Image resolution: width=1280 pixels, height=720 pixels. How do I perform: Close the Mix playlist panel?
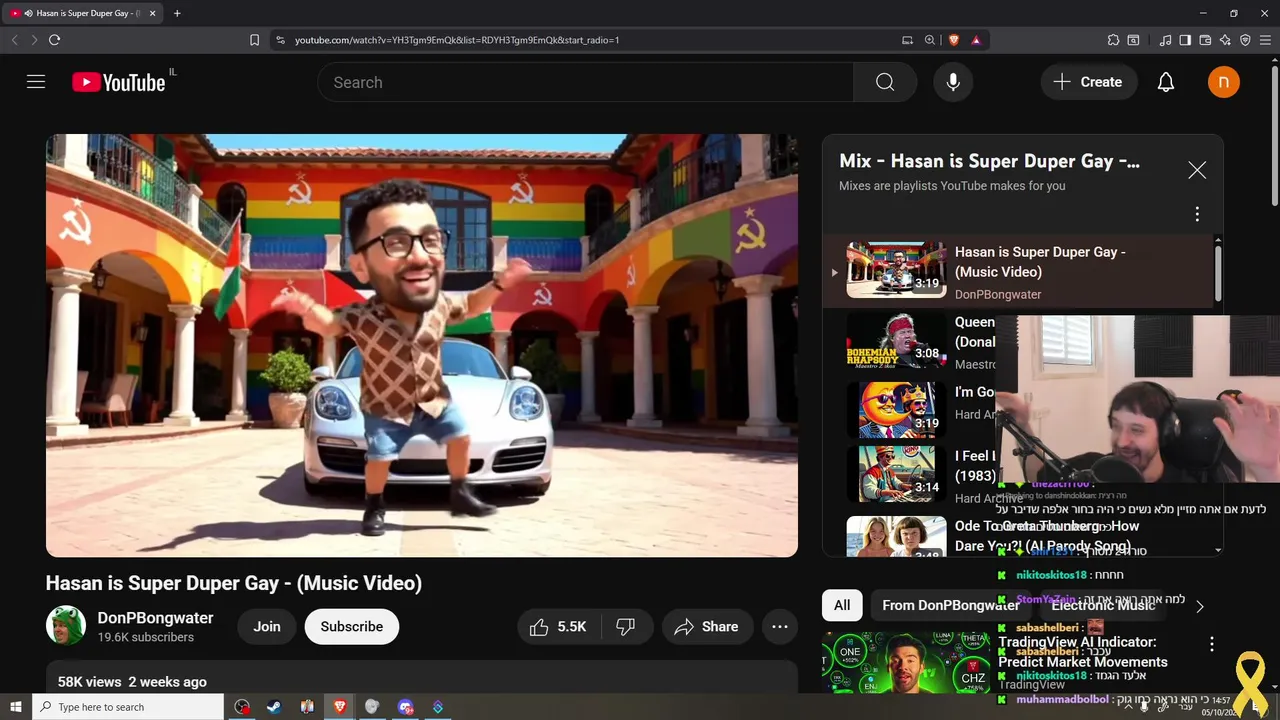pyautogui.click(x=1197, y=170)
